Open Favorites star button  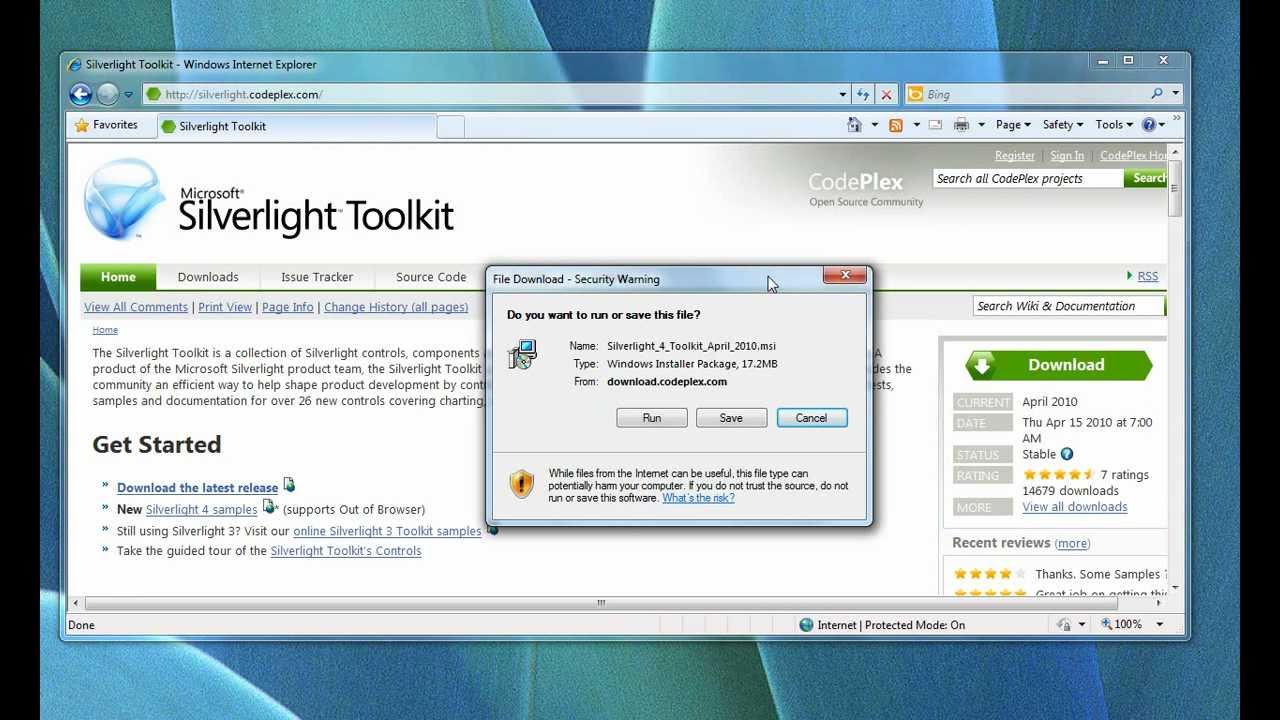(x=106, y=125)
